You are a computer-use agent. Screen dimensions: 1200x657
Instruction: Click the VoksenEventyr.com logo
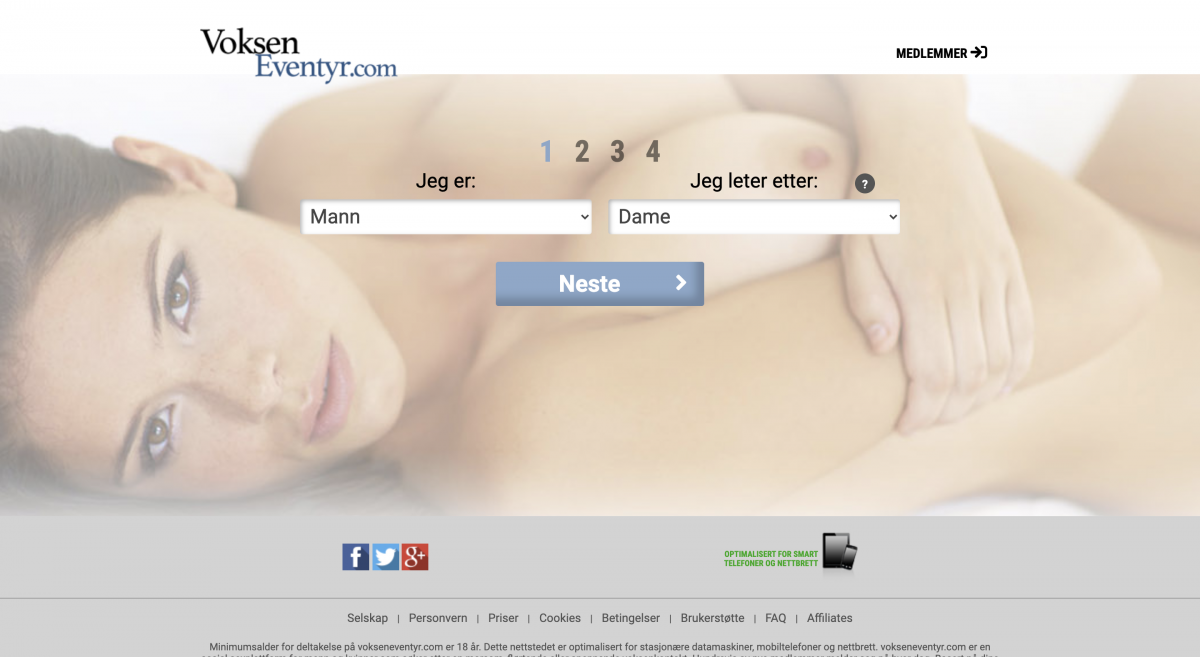[297, 51]
